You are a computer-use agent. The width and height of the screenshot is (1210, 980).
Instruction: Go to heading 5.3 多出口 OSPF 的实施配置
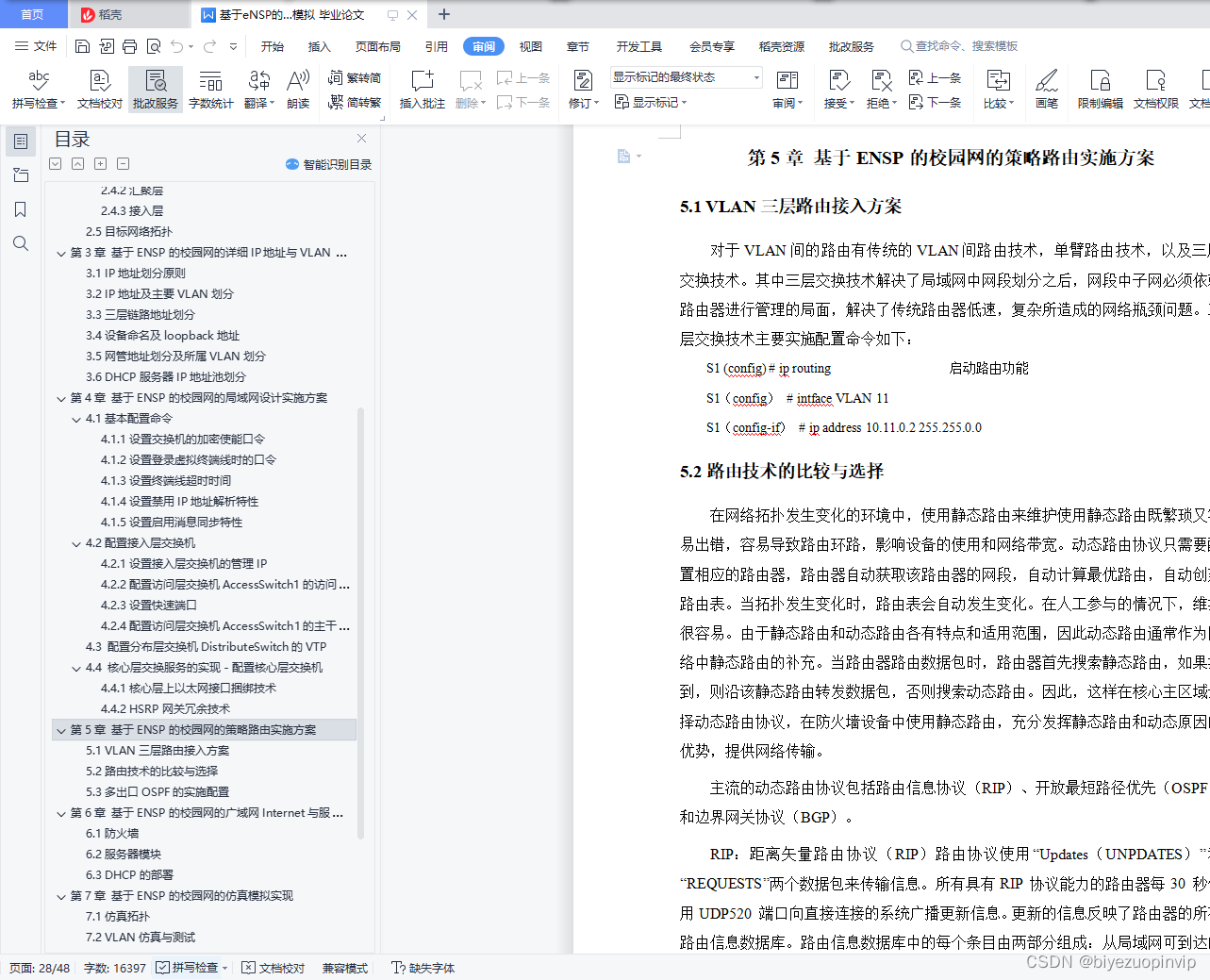click(157, 792)
